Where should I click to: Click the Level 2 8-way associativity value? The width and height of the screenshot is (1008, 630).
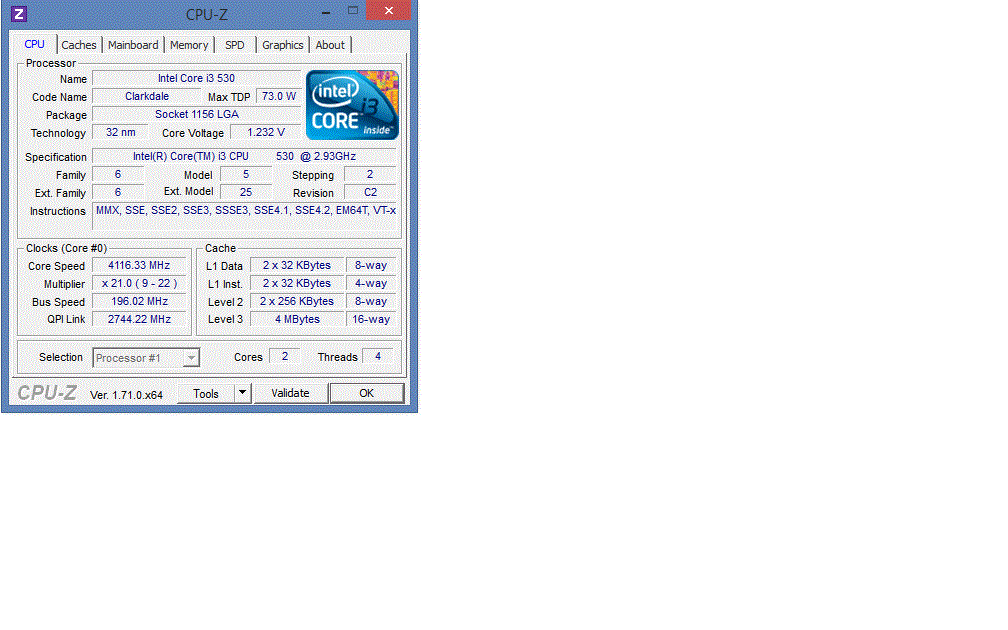(371, 302)
